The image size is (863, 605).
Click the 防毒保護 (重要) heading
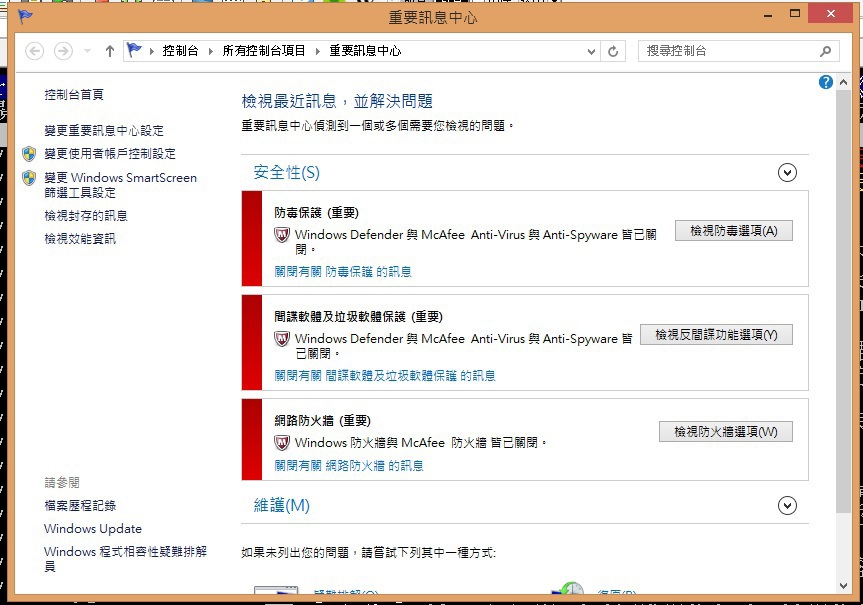click(x=316, y=212)
